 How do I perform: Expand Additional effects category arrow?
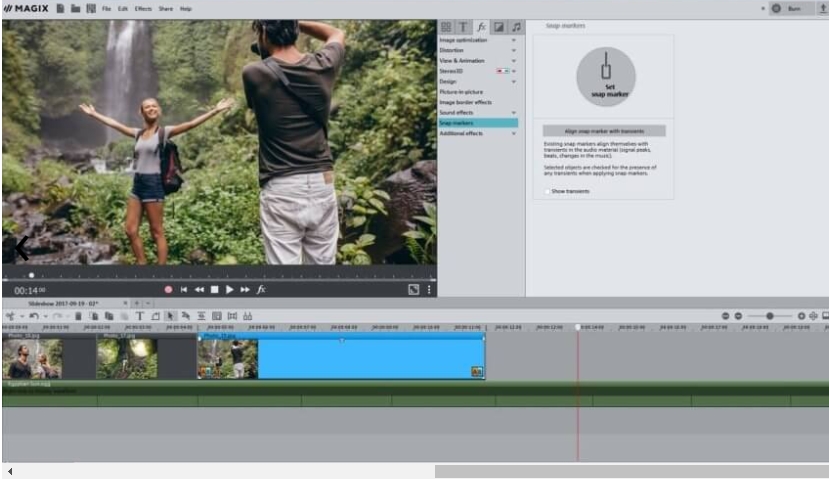[513, 133]
